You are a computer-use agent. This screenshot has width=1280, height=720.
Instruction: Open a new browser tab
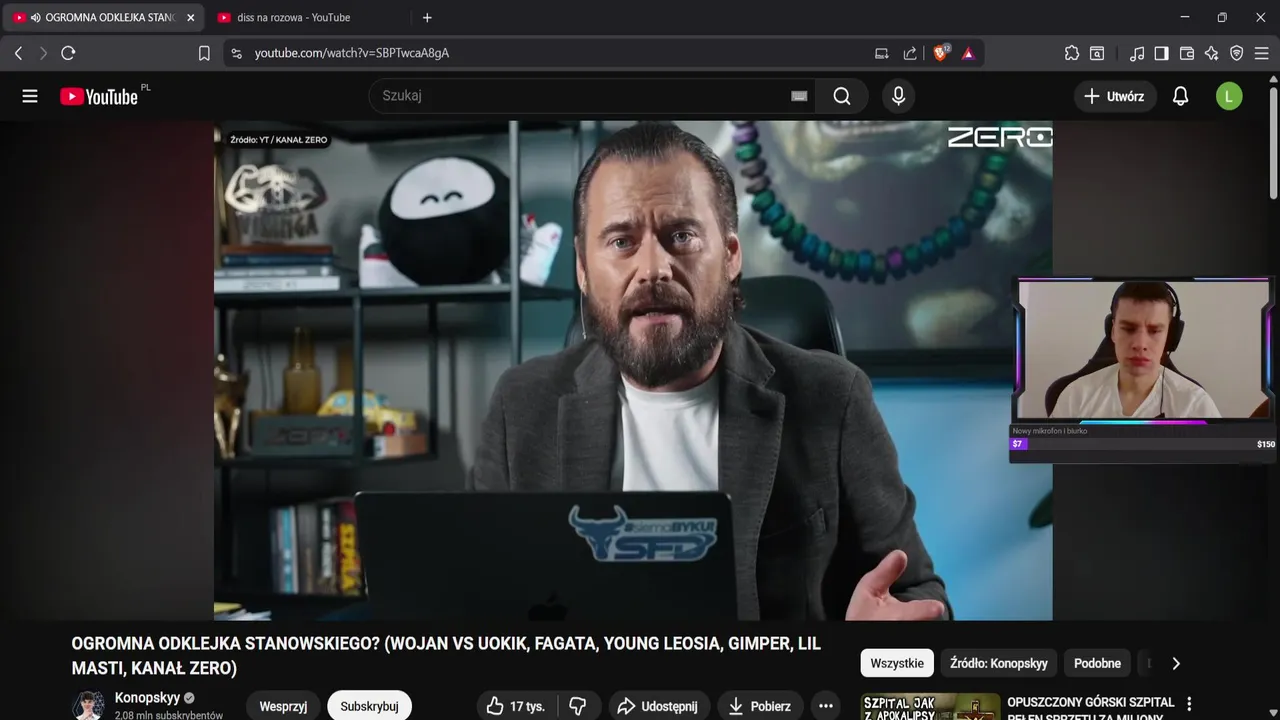427,18
